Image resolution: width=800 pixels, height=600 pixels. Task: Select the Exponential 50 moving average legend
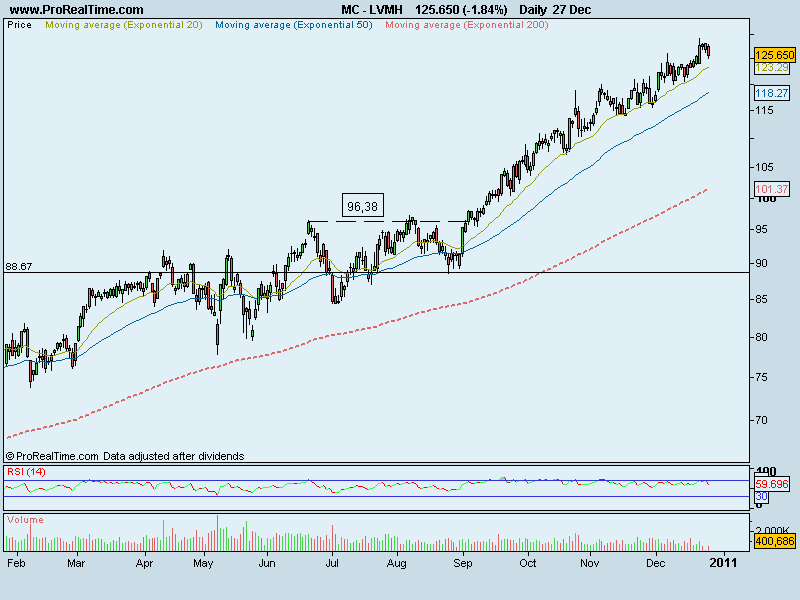294,25
